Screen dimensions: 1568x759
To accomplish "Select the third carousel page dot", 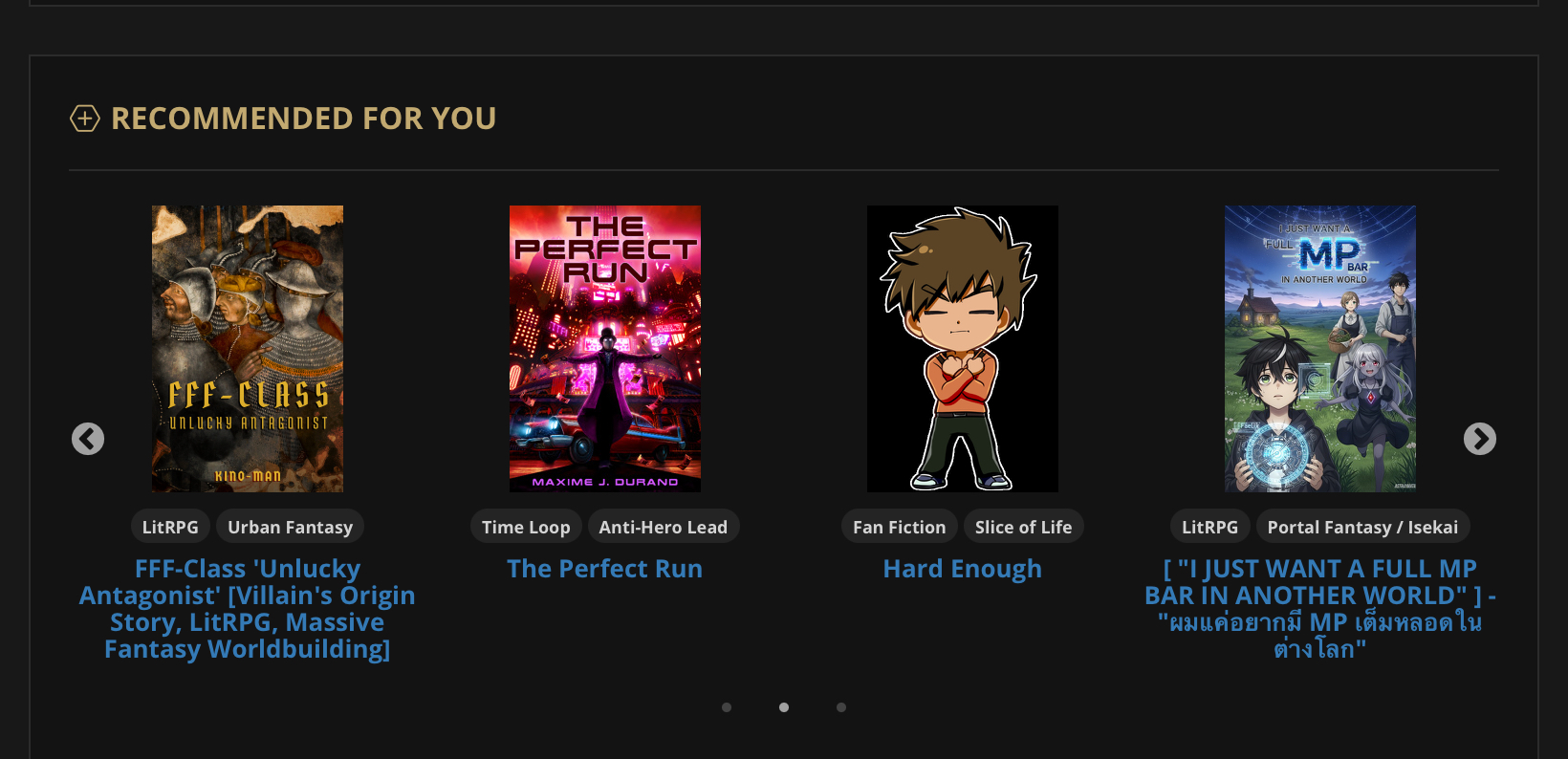I will (x=841, y=707).
